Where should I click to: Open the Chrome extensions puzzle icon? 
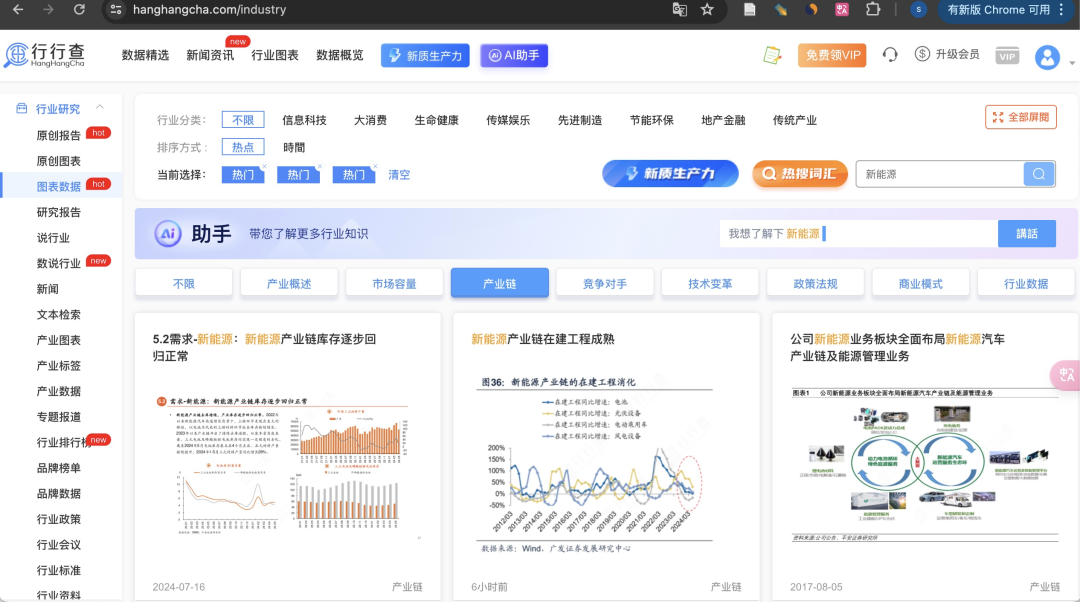pos(873,10)
